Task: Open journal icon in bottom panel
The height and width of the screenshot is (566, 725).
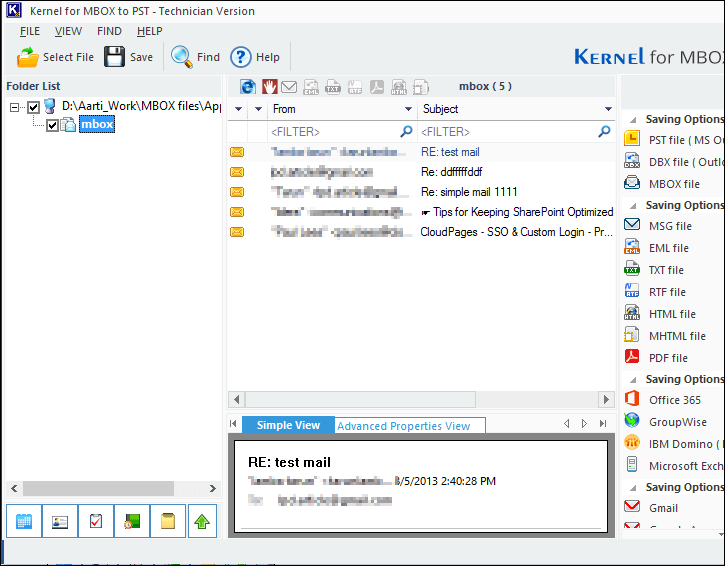Action: click(132, 521)
